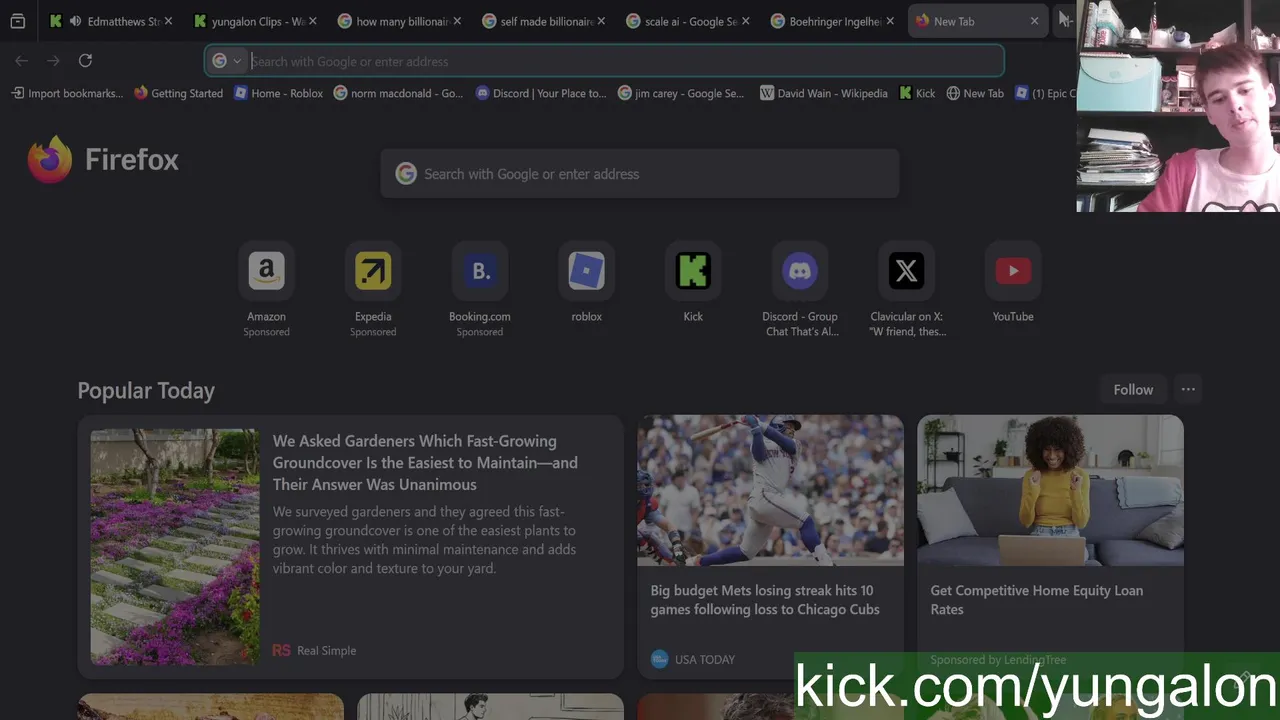Open the YouTube shortcut tile

point(1013,271)
